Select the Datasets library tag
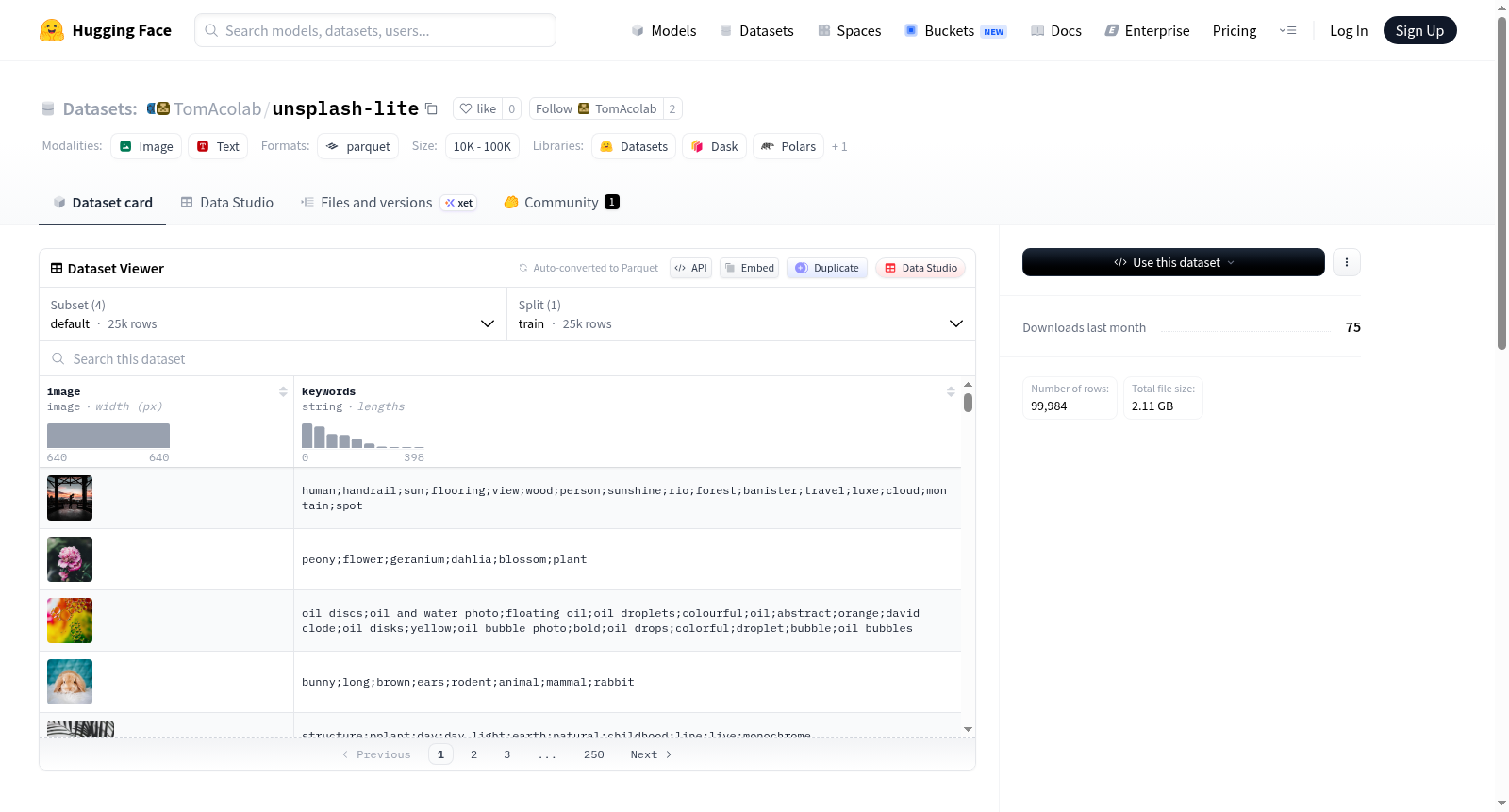The image size is (1509, 812). [x=634, y=146]
